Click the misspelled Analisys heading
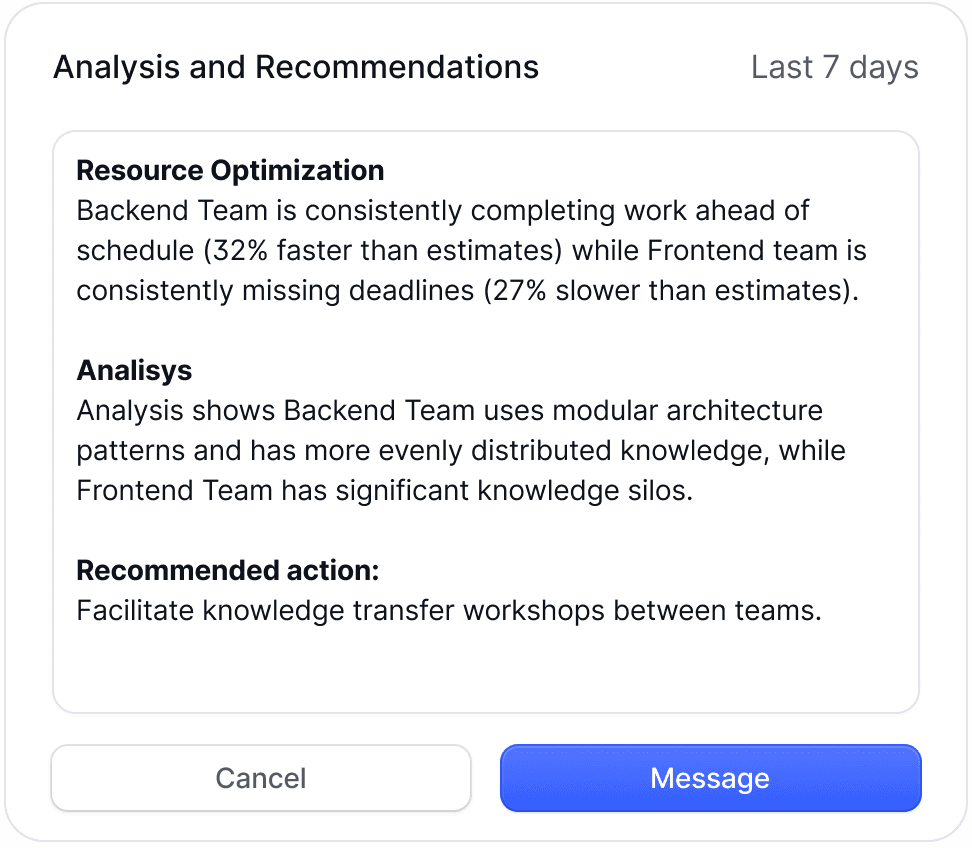Screen dimensions: 972x848 tap(134, 371)
